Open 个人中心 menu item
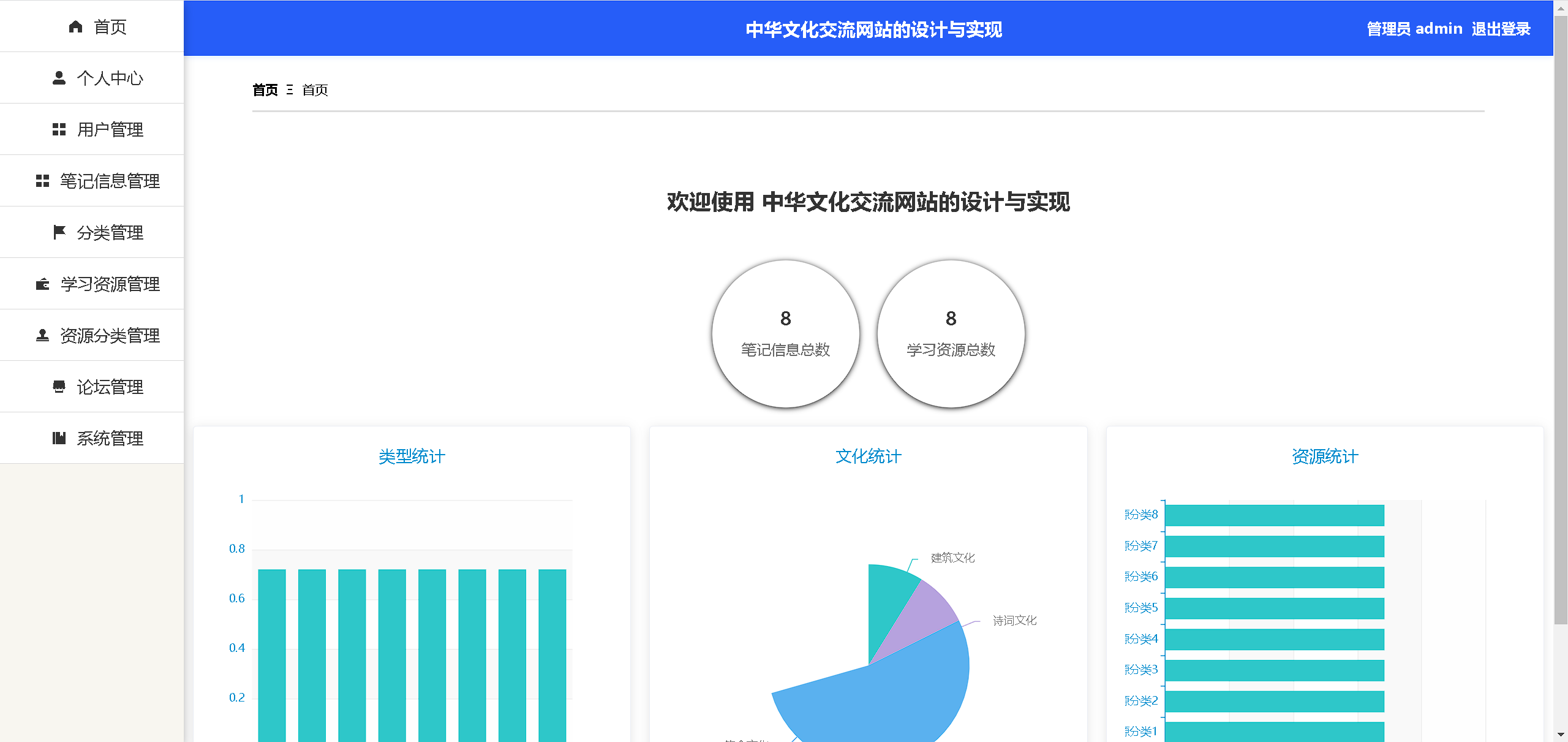 pyautogui.click(x=110, y=78)
